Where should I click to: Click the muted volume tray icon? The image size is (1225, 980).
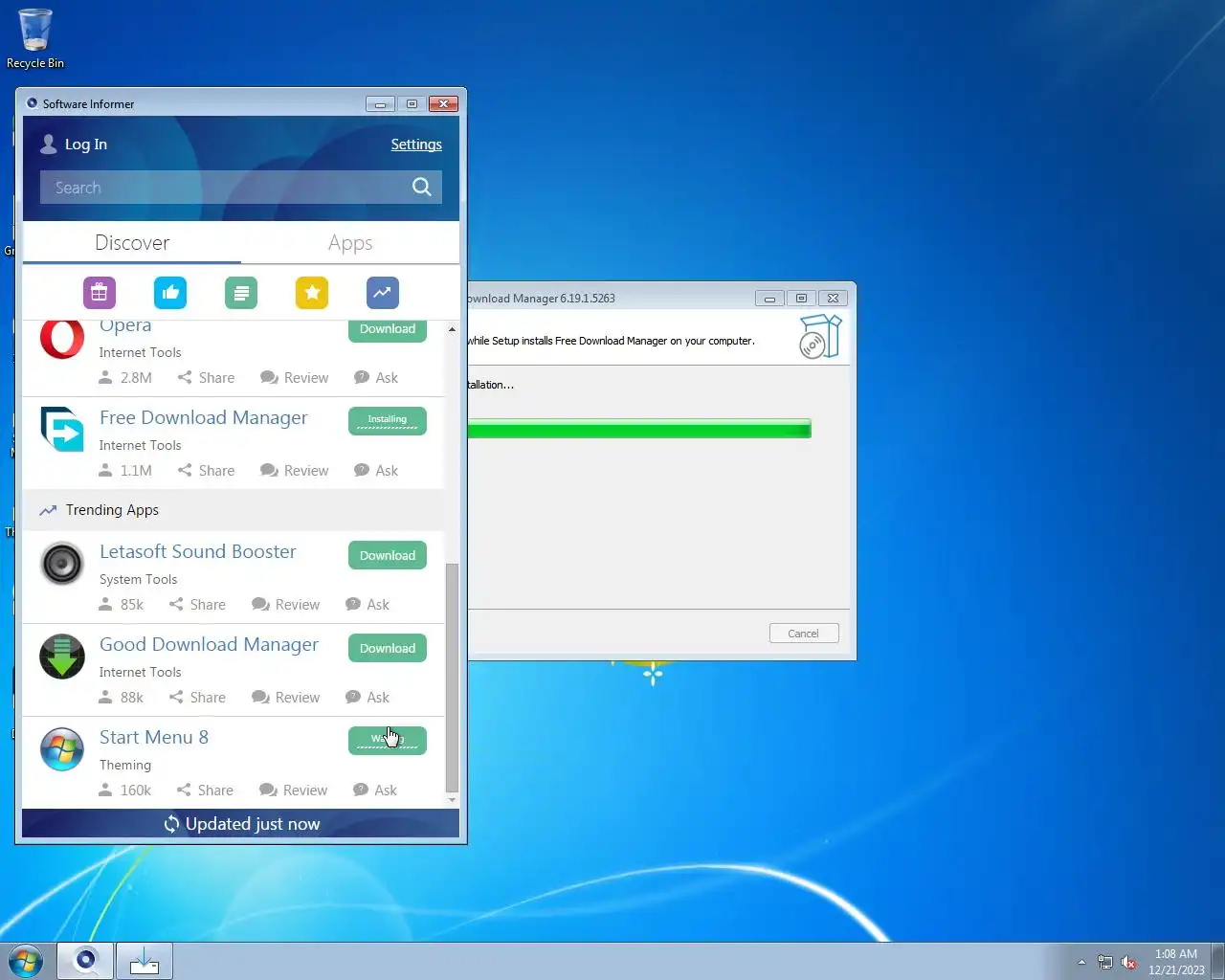tap(1129, 962)
